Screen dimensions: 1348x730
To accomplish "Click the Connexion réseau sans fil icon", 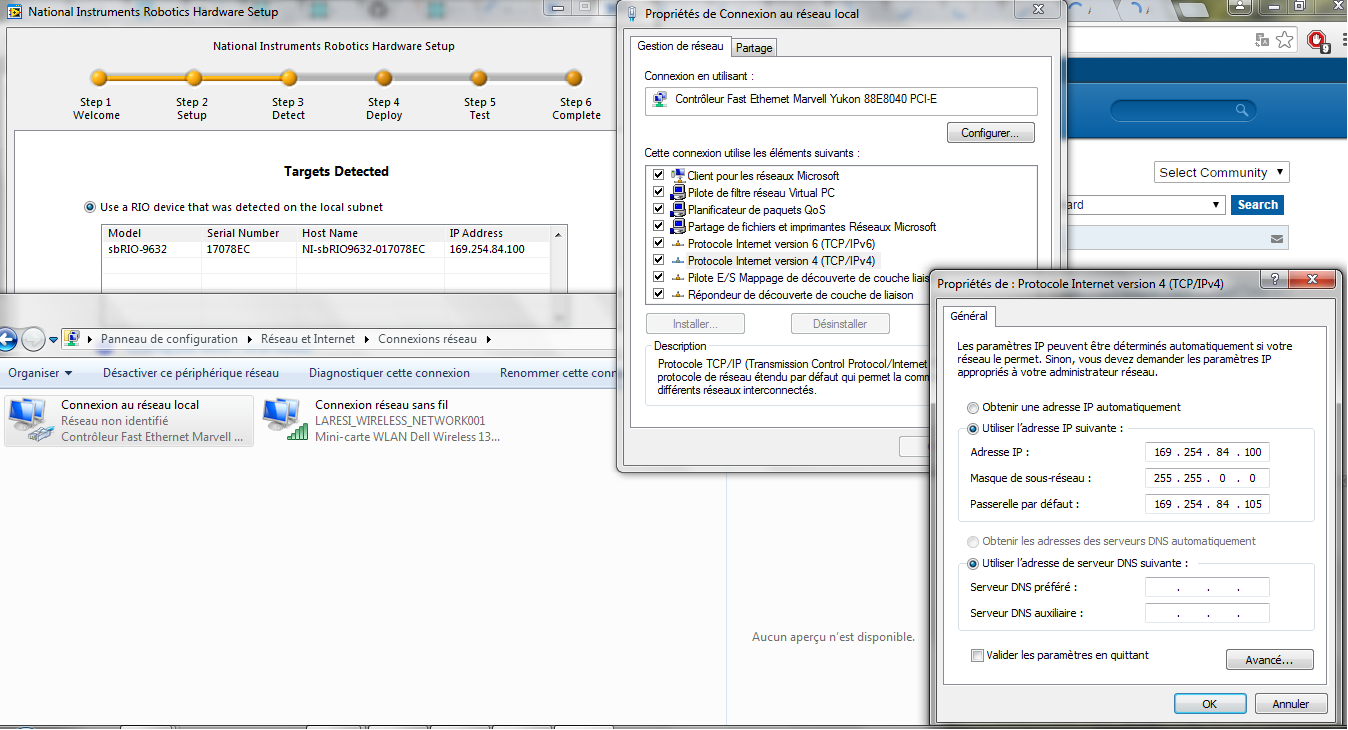I will (285, 420).
